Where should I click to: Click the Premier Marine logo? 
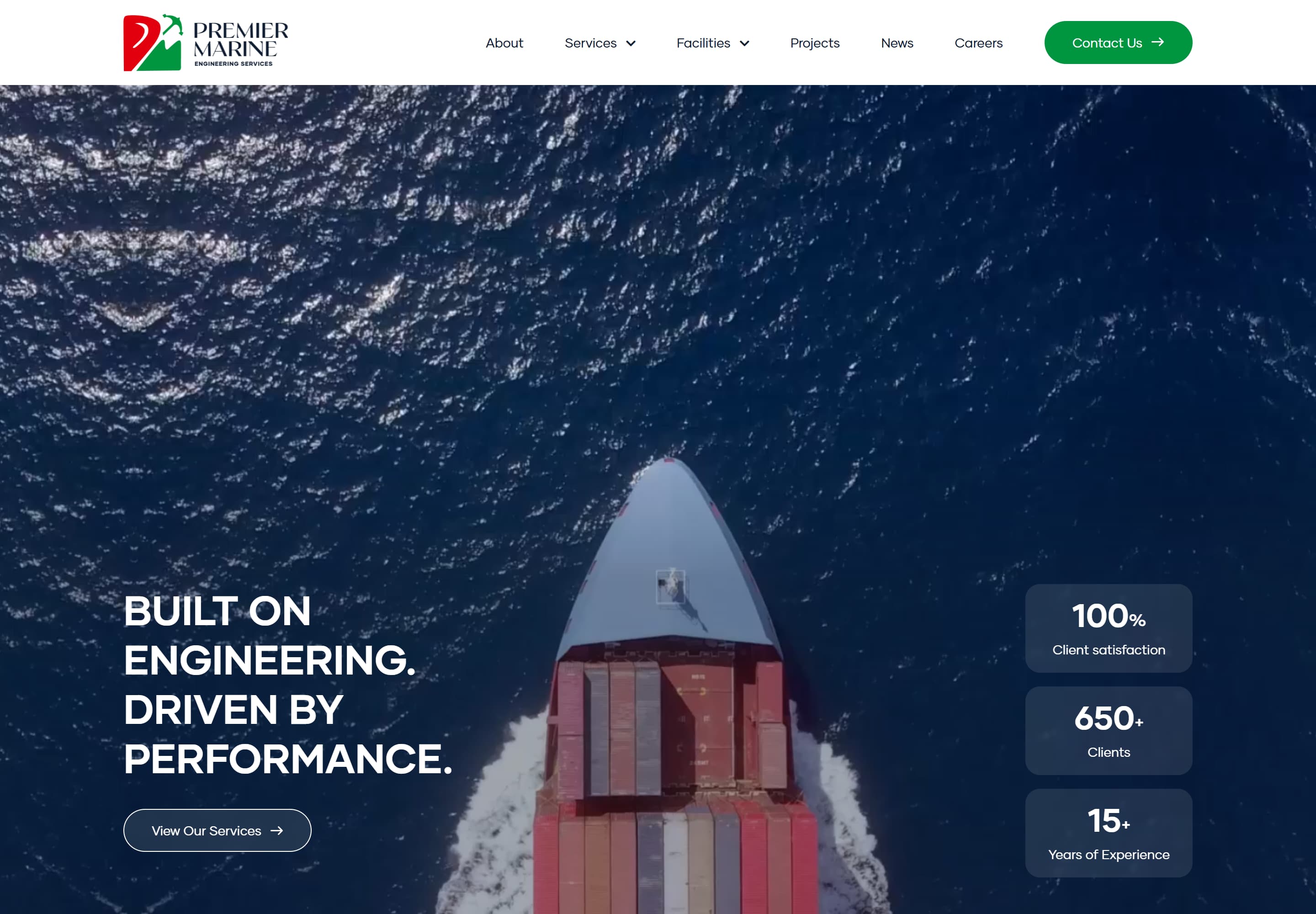(x=206, y=43)
